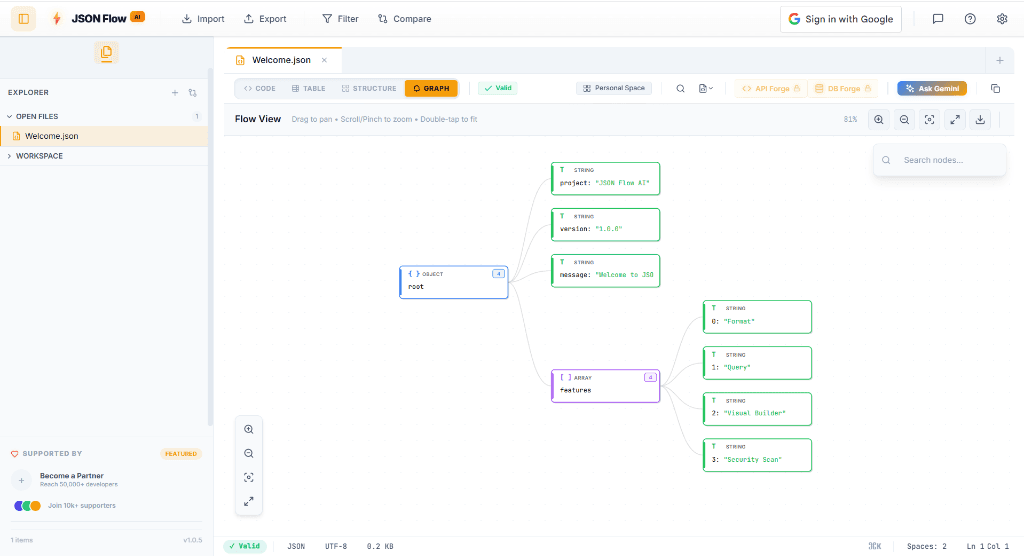Open the Filter tool
Image resolution: width=1024 pixels, height=556 pixels.
pos(340,19)
